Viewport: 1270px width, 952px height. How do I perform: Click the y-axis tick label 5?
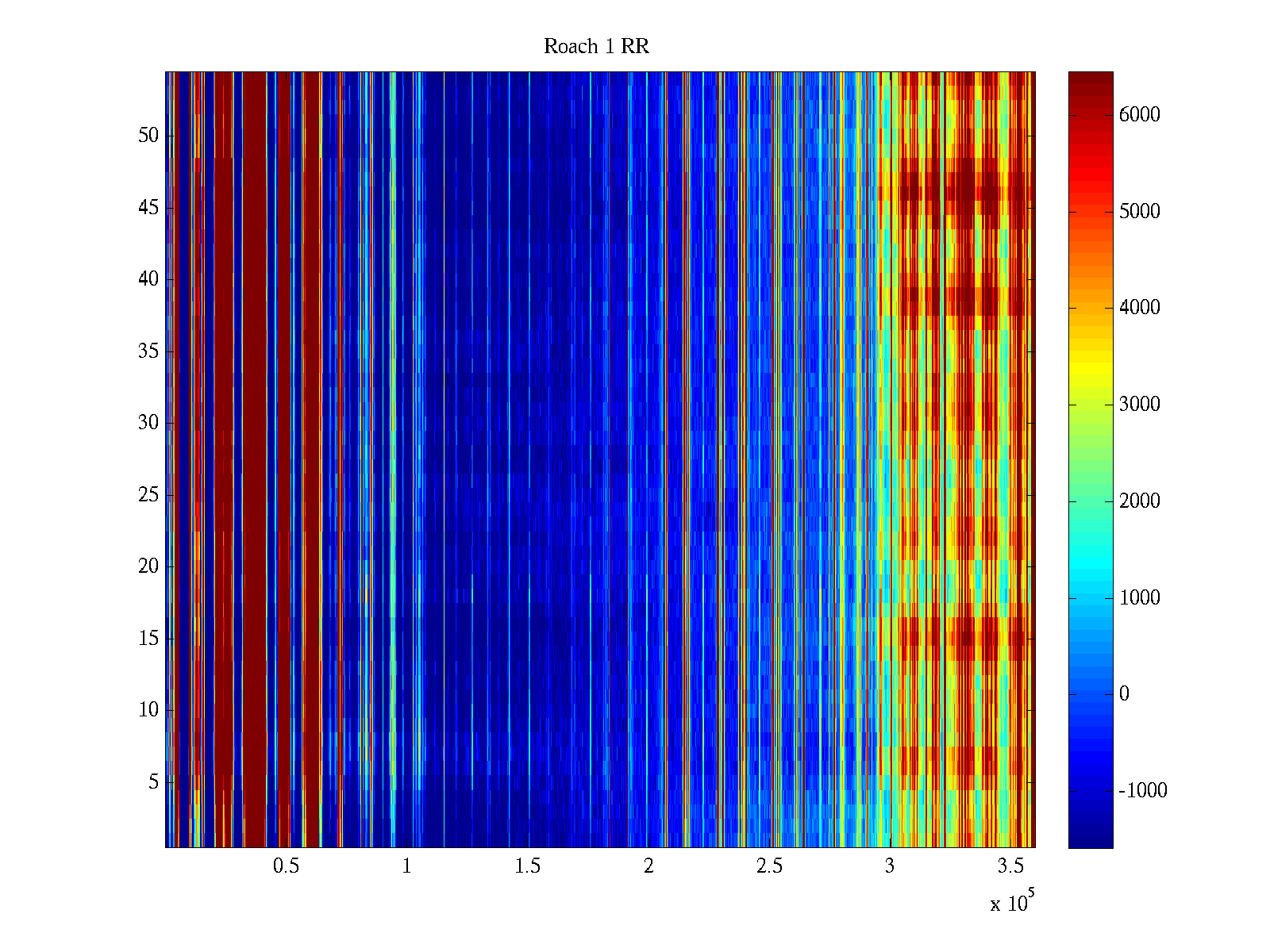click(153, 782)
